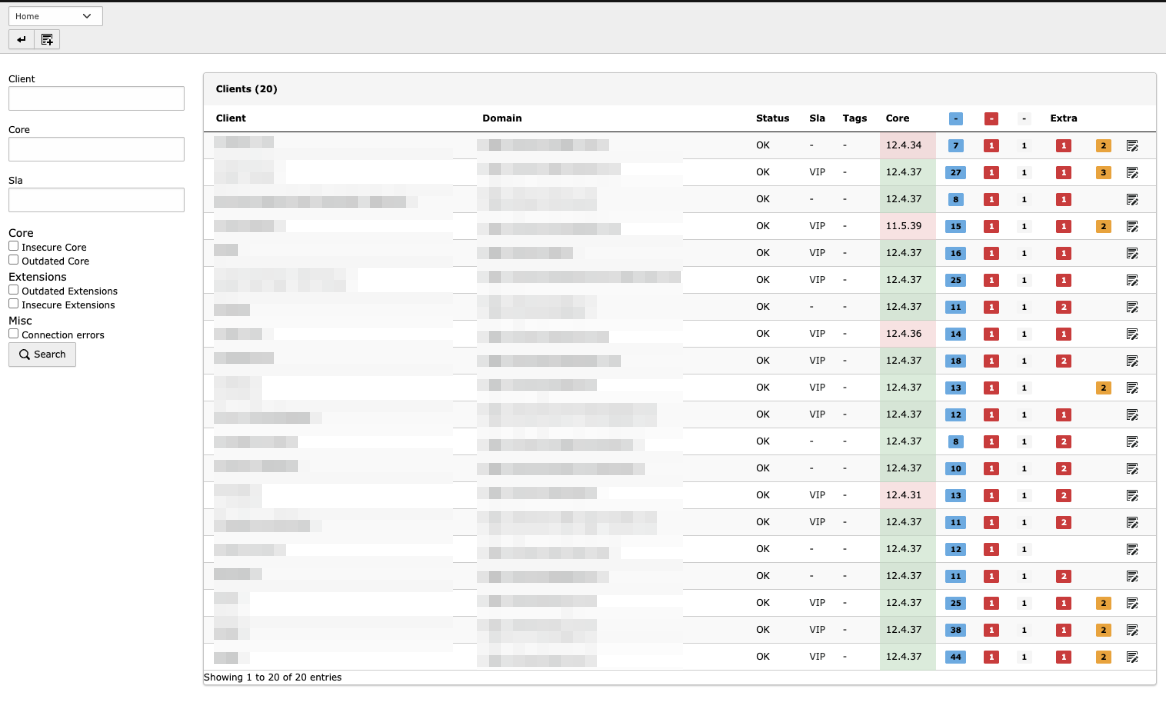Sort by the Core column header
The image size is (1166, 709).
tap(897, 118)
